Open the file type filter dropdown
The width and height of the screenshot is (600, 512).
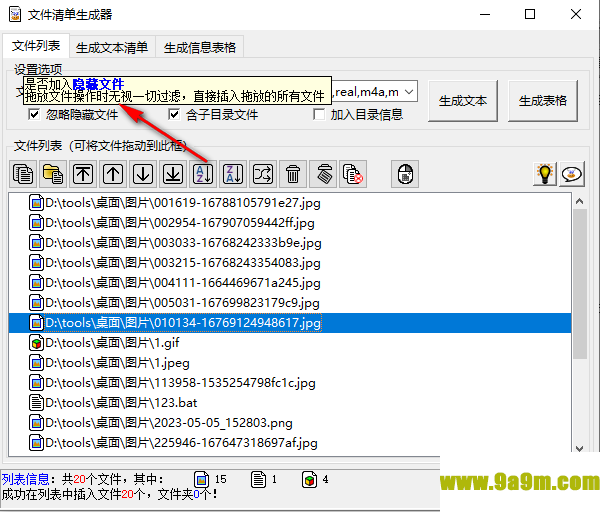(409, 92)
